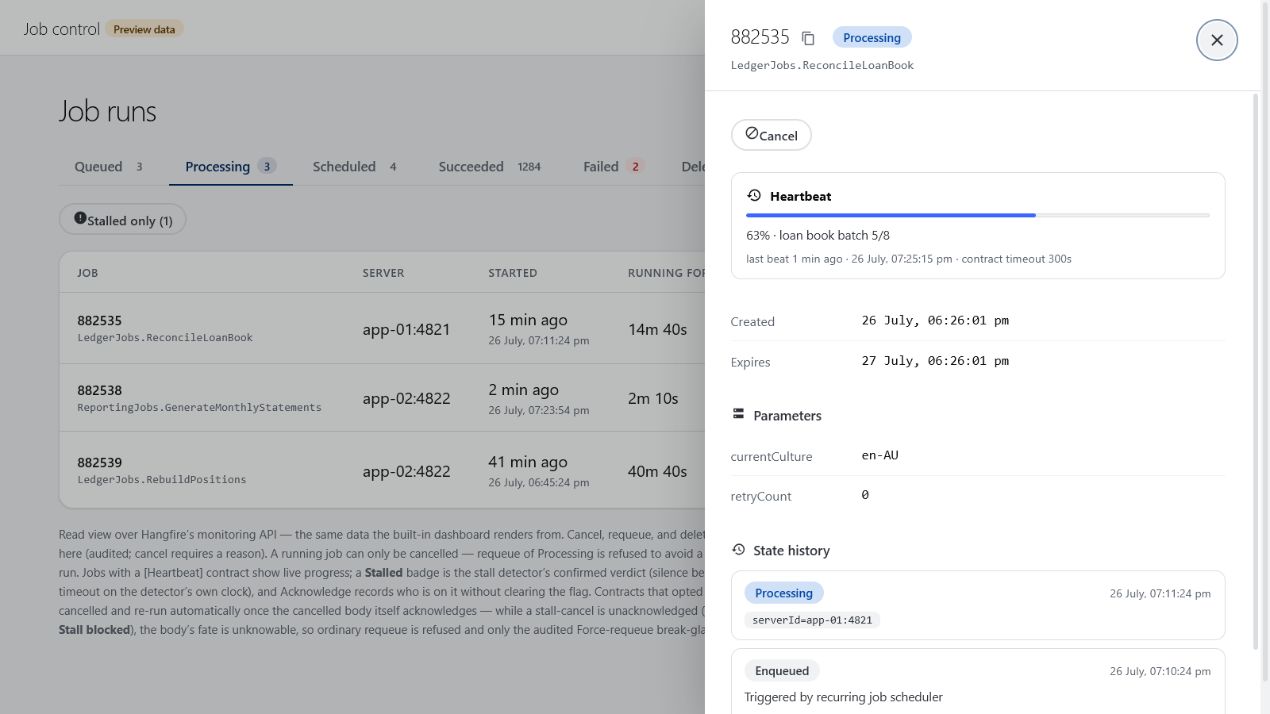The image size is (1270, 714).
Task: Close the job detail panel
Action: pos(1217,40)
